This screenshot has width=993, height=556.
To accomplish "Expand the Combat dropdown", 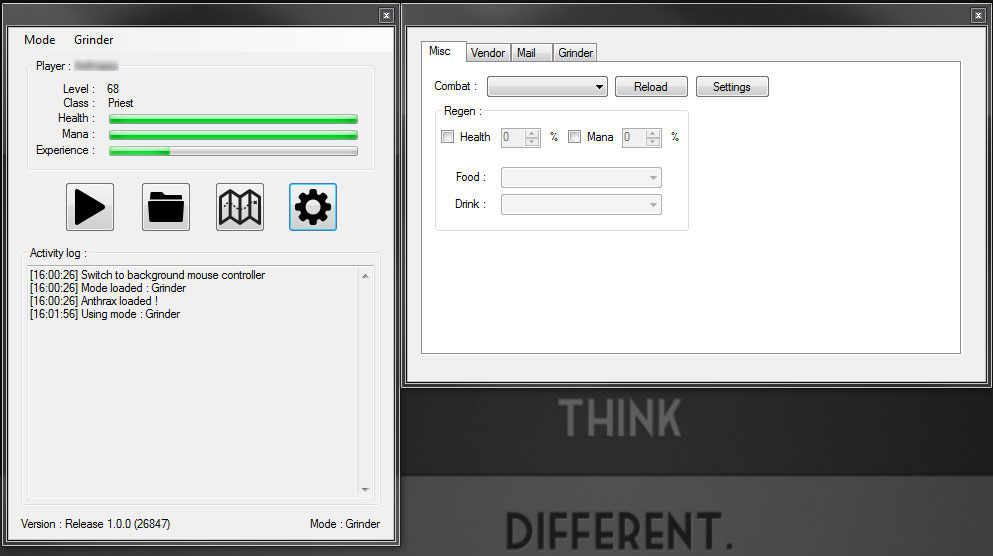I will (x=547, y=87).
